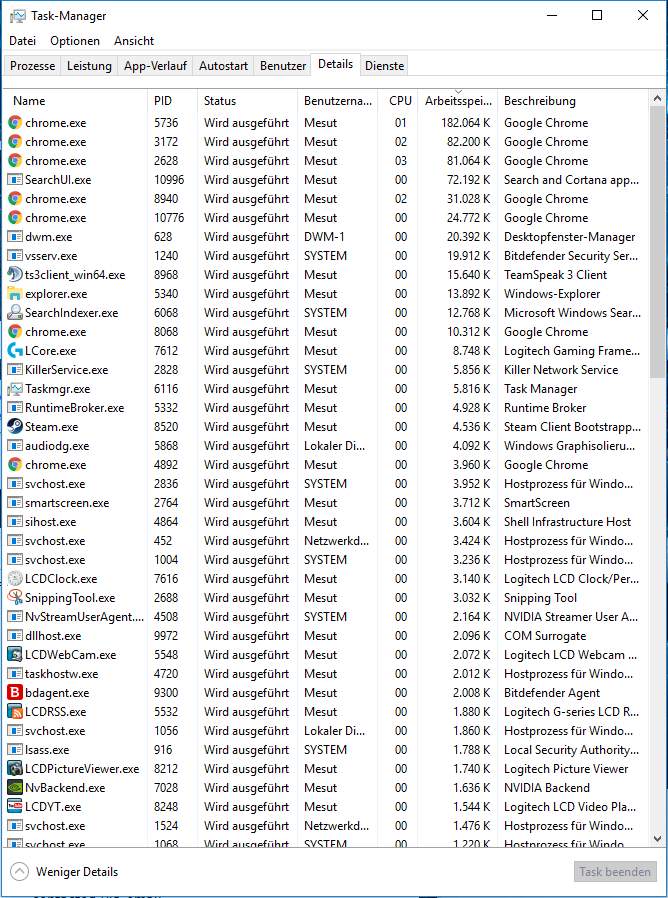Click the vertical scrollbar thumb
Screen dimensions: 668x898
click(x=658, y=242)
